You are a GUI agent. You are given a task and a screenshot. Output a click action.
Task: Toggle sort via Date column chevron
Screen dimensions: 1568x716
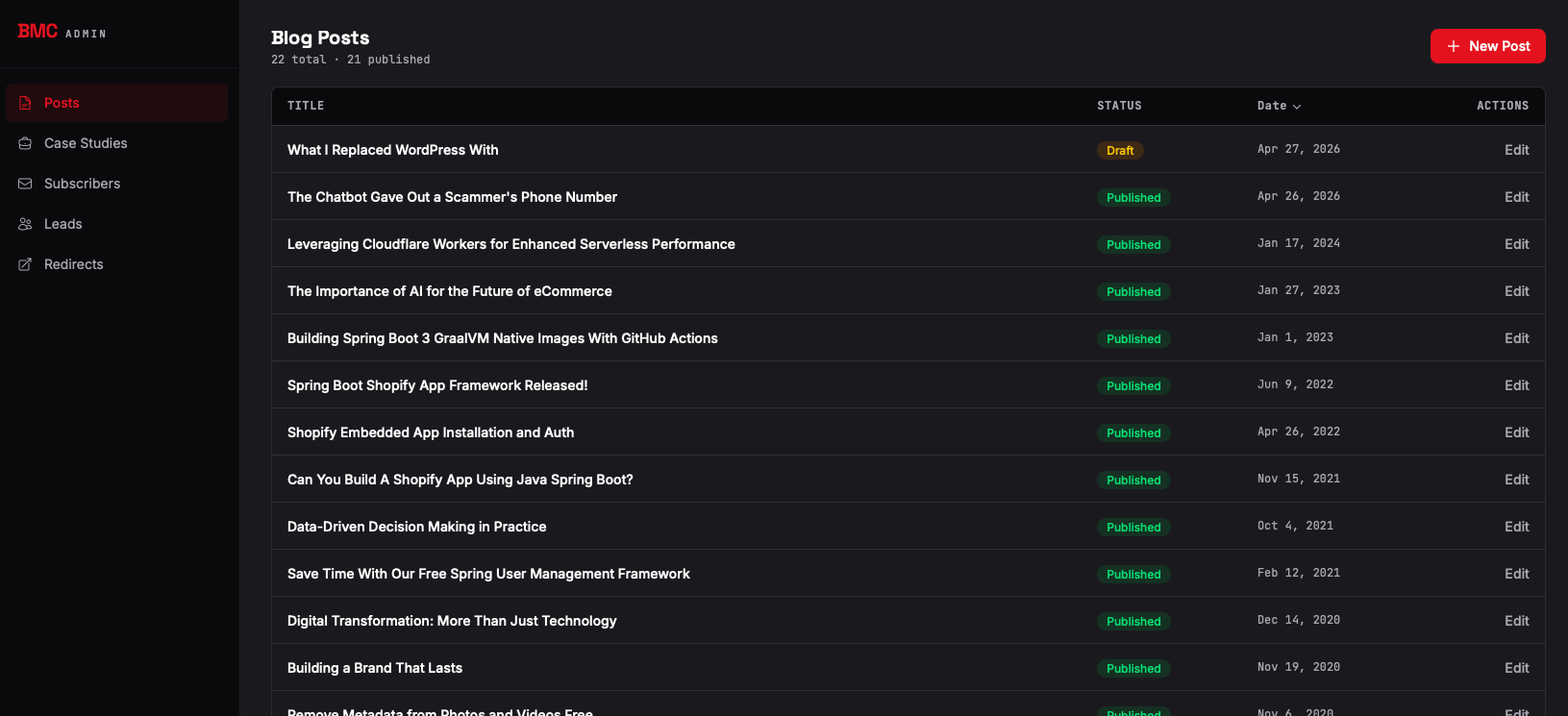click(1297, 107)
